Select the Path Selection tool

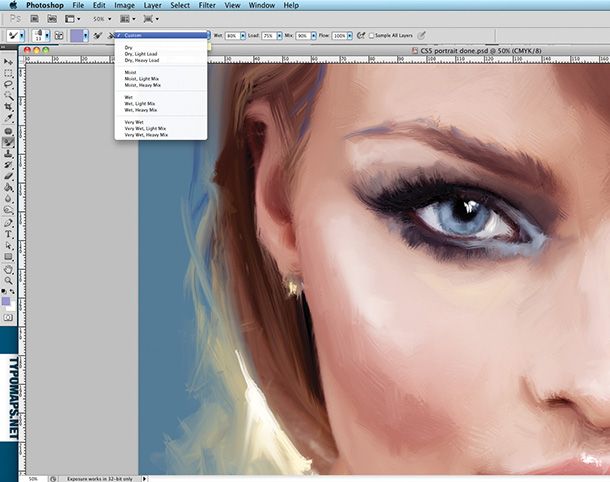pos(8,245)
